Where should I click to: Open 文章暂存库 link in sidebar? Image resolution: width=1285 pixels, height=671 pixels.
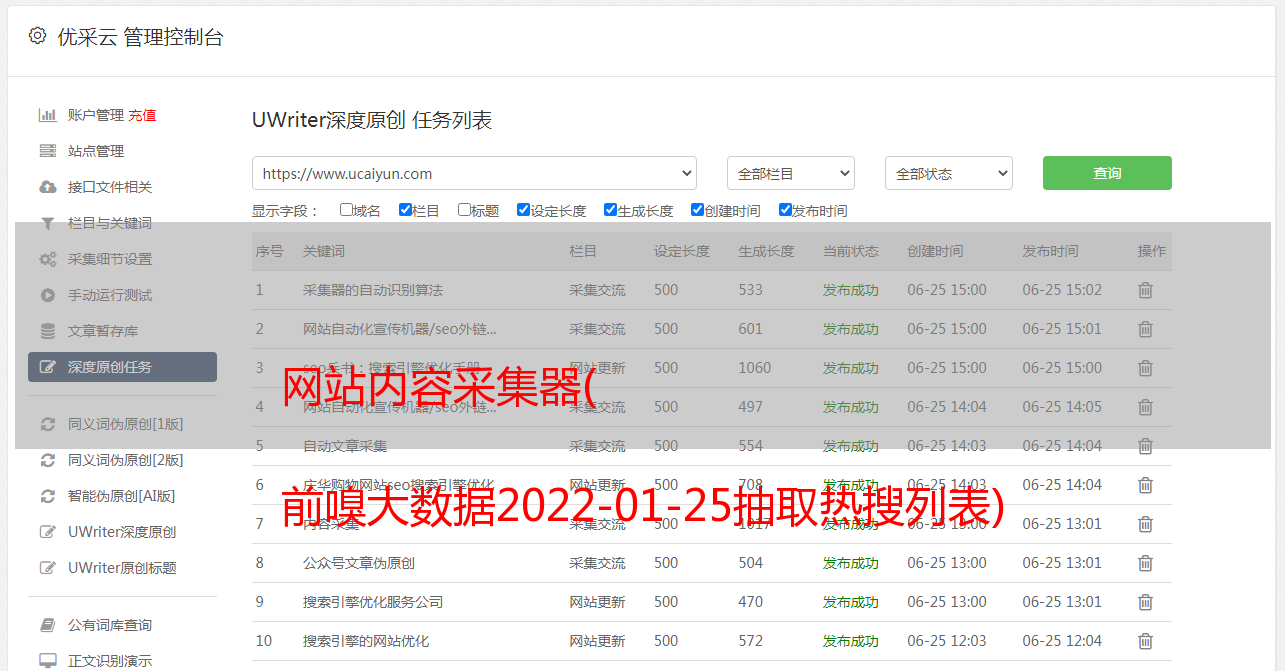click(103, 331)
